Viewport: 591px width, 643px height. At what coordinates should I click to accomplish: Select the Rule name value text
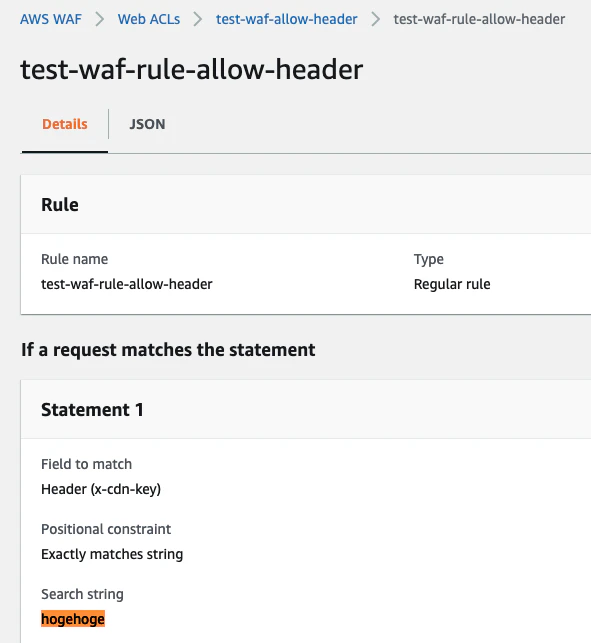[127, 284]
